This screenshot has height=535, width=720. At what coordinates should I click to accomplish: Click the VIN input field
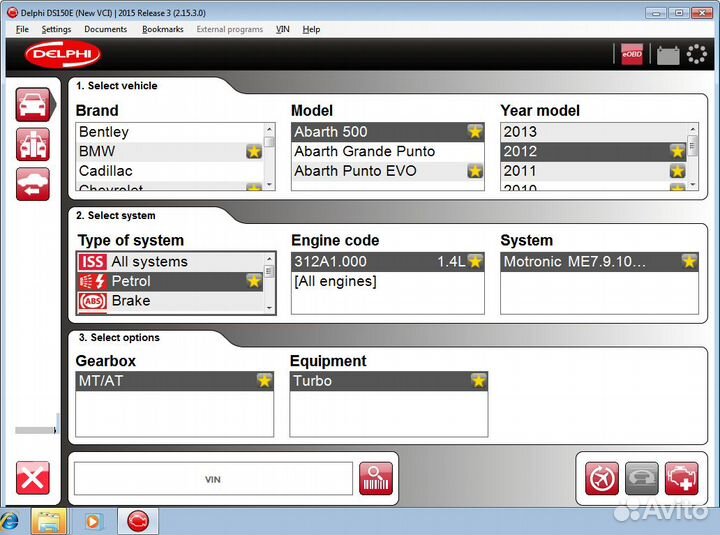pos(213,479)
